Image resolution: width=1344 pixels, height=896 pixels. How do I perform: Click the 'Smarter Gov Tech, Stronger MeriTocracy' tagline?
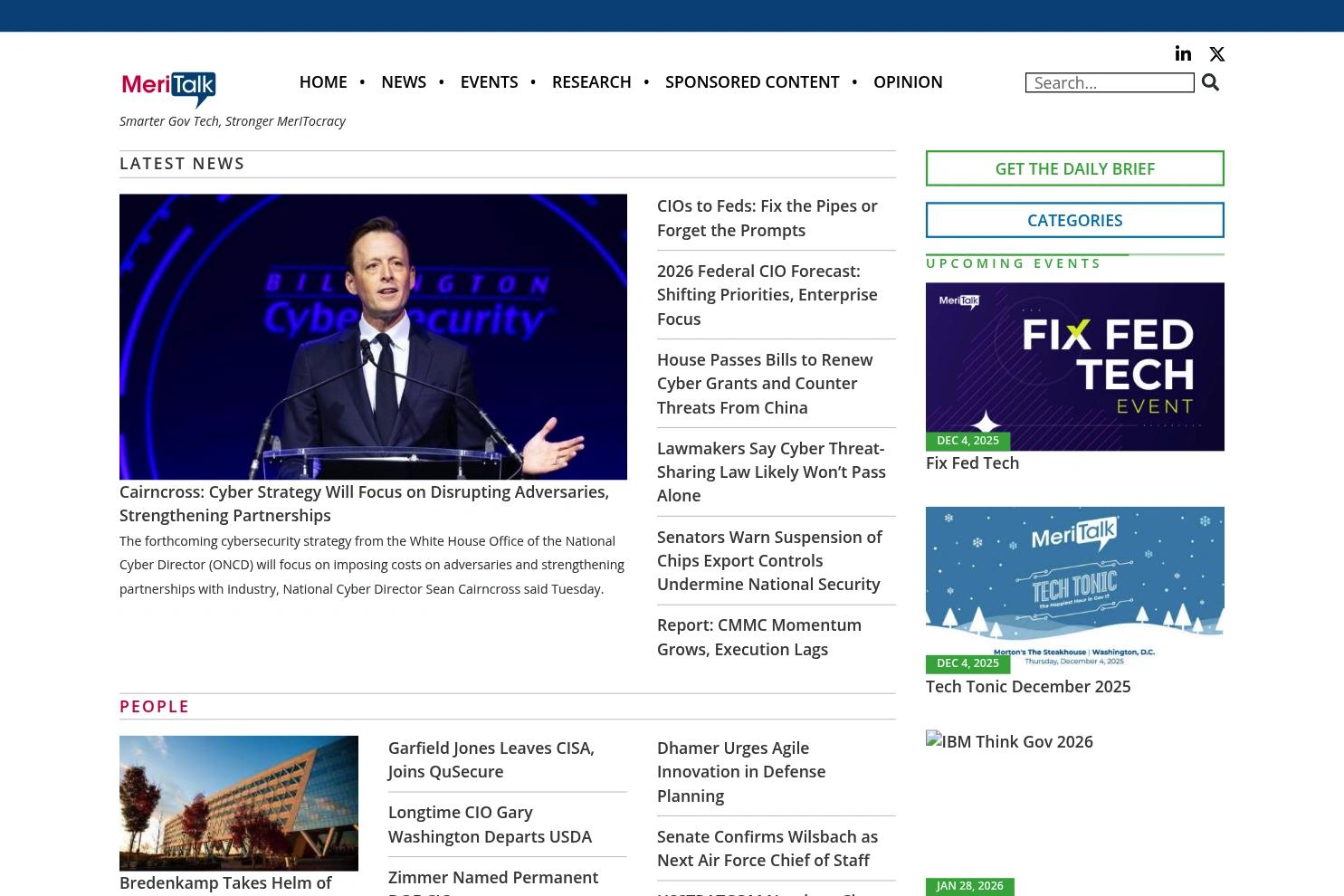click(233, 121)
